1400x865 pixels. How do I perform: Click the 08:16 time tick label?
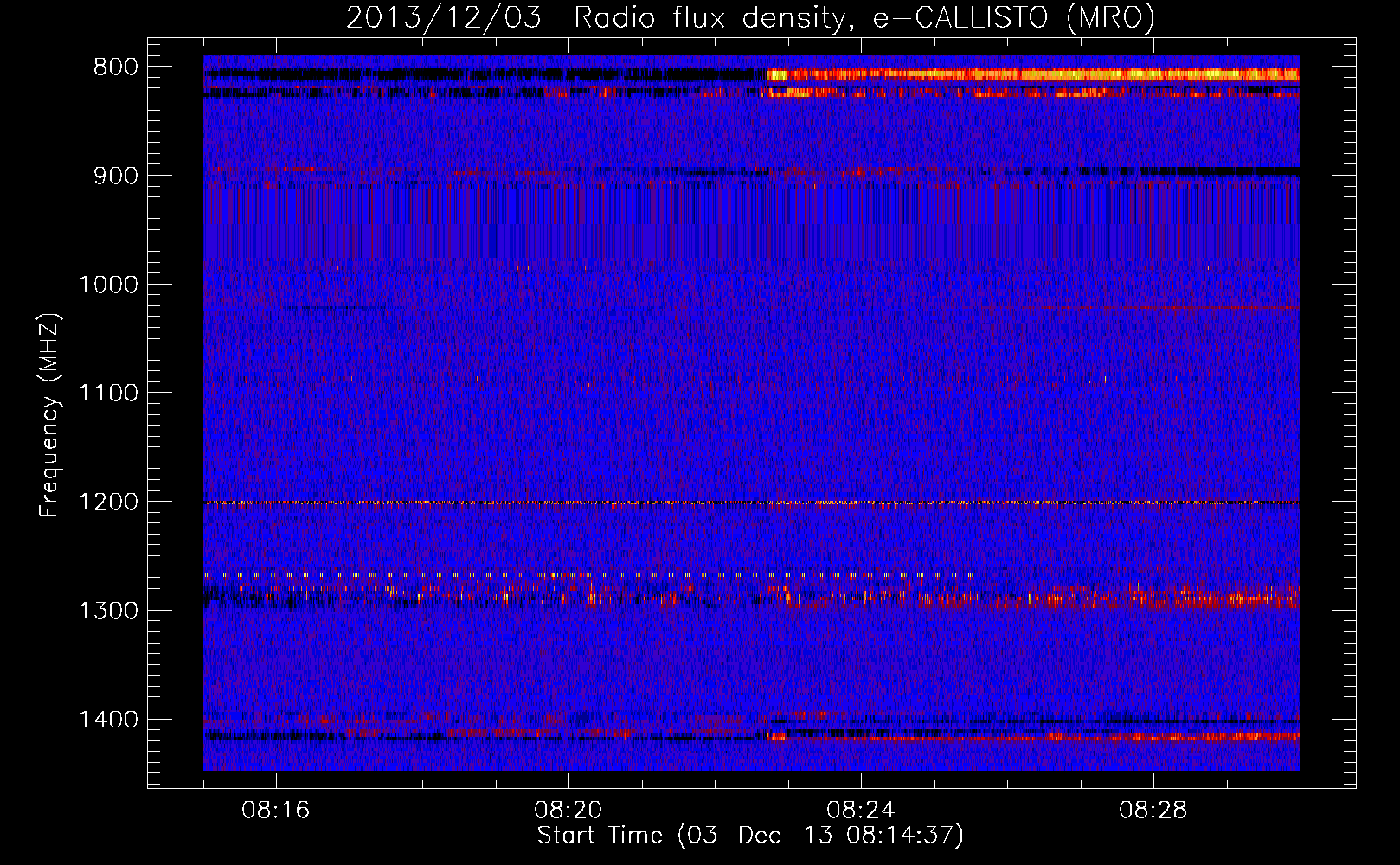click(276, 811)
